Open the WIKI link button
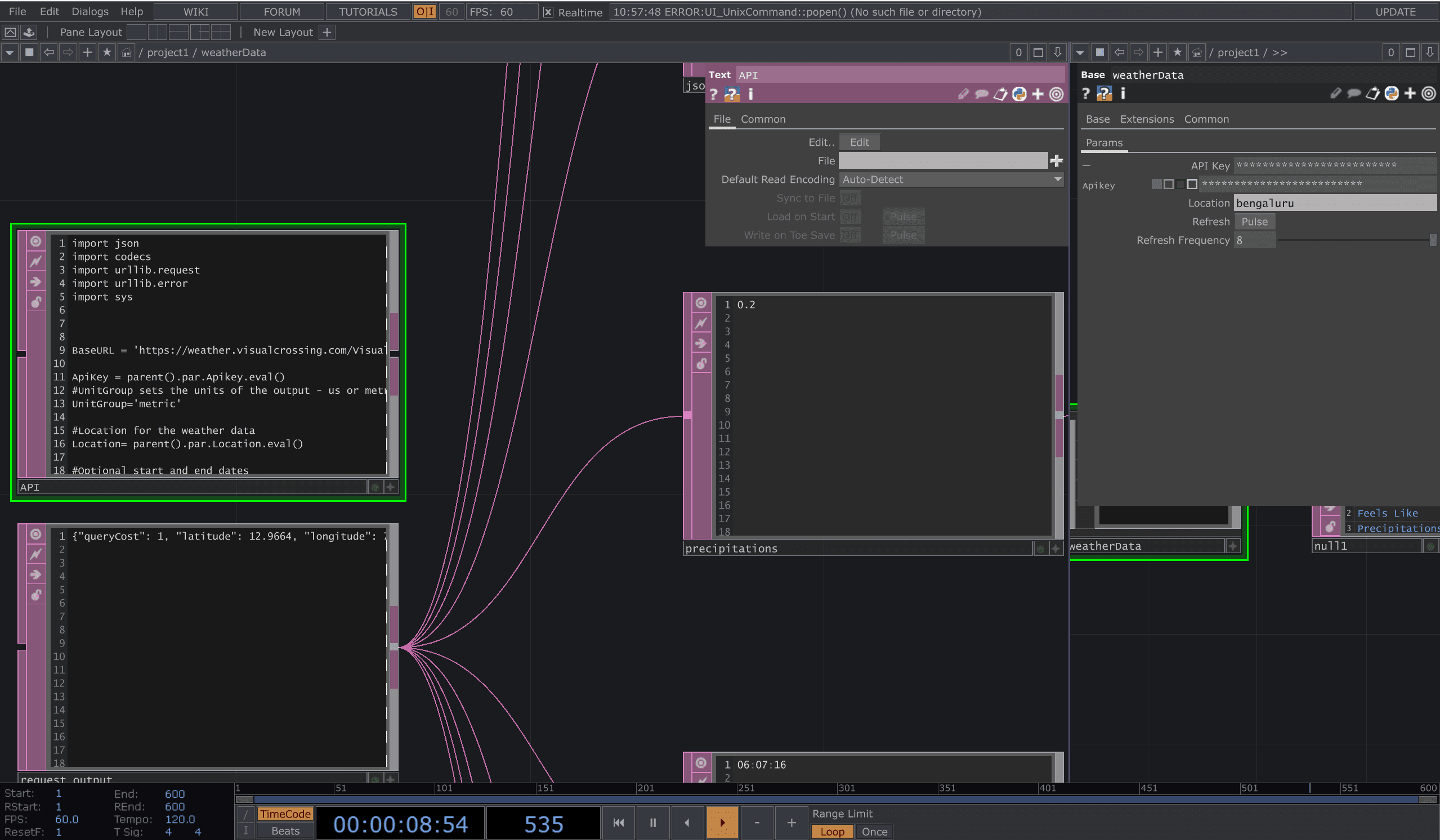This screenshot has width=1440, height=840. pyautogui.click(x=196, y=12)
